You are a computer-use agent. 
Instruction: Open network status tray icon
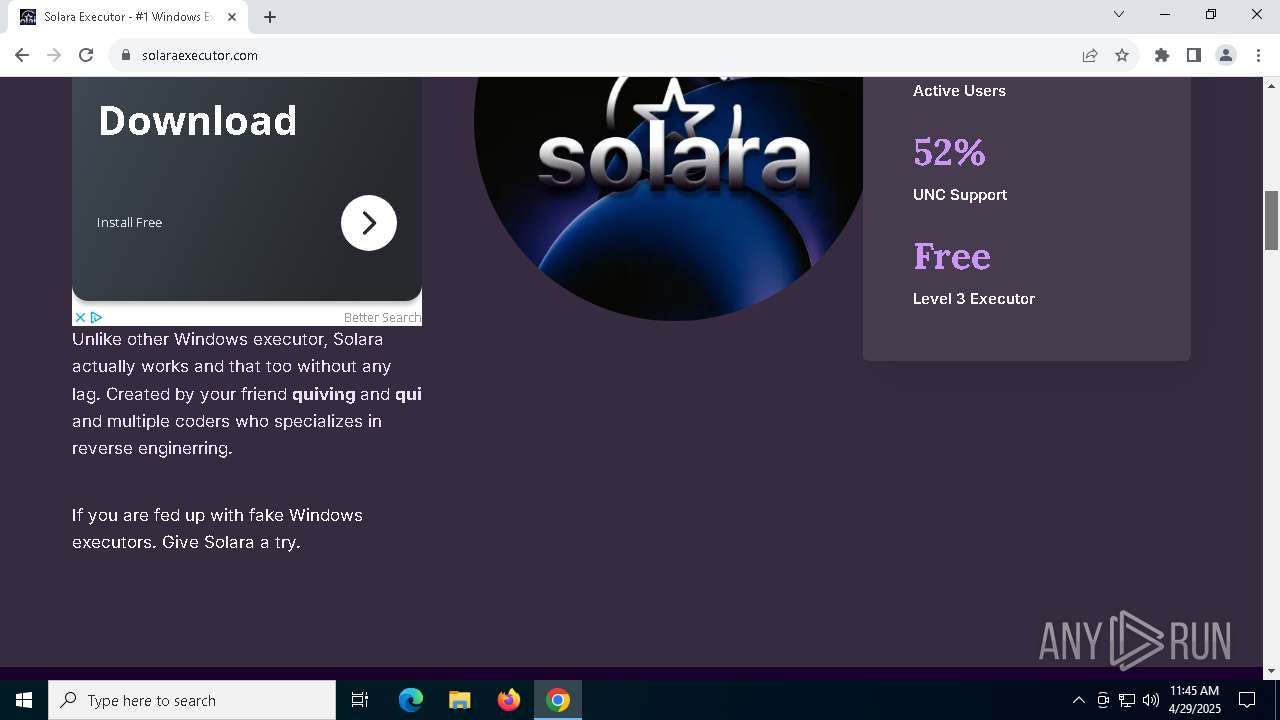1127,700
